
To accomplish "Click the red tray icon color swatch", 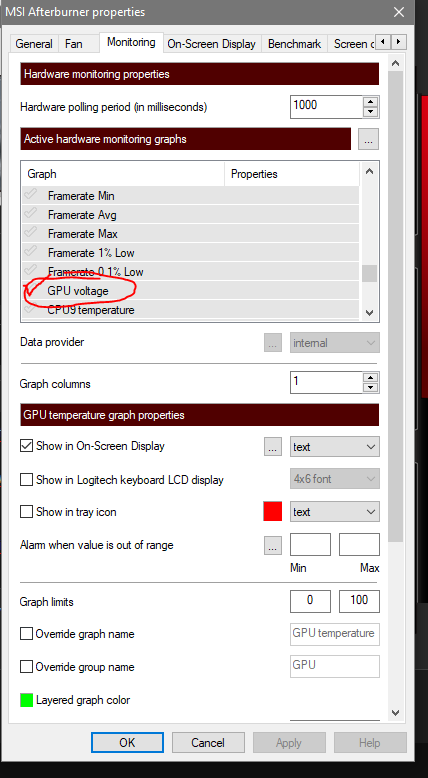I will point(272,512).
